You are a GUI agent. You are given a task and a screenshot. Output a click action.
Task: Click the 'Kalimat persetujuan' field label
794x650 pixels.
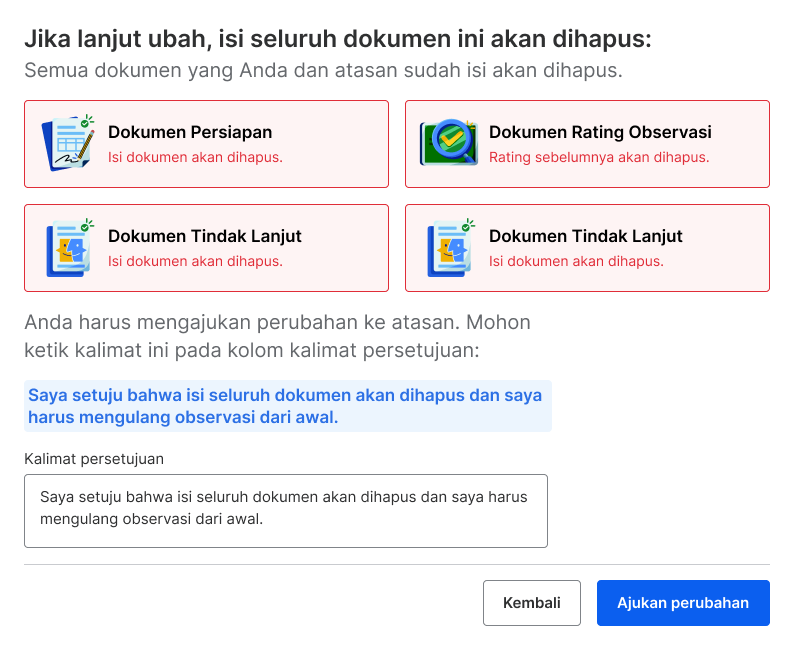[94, 459]
